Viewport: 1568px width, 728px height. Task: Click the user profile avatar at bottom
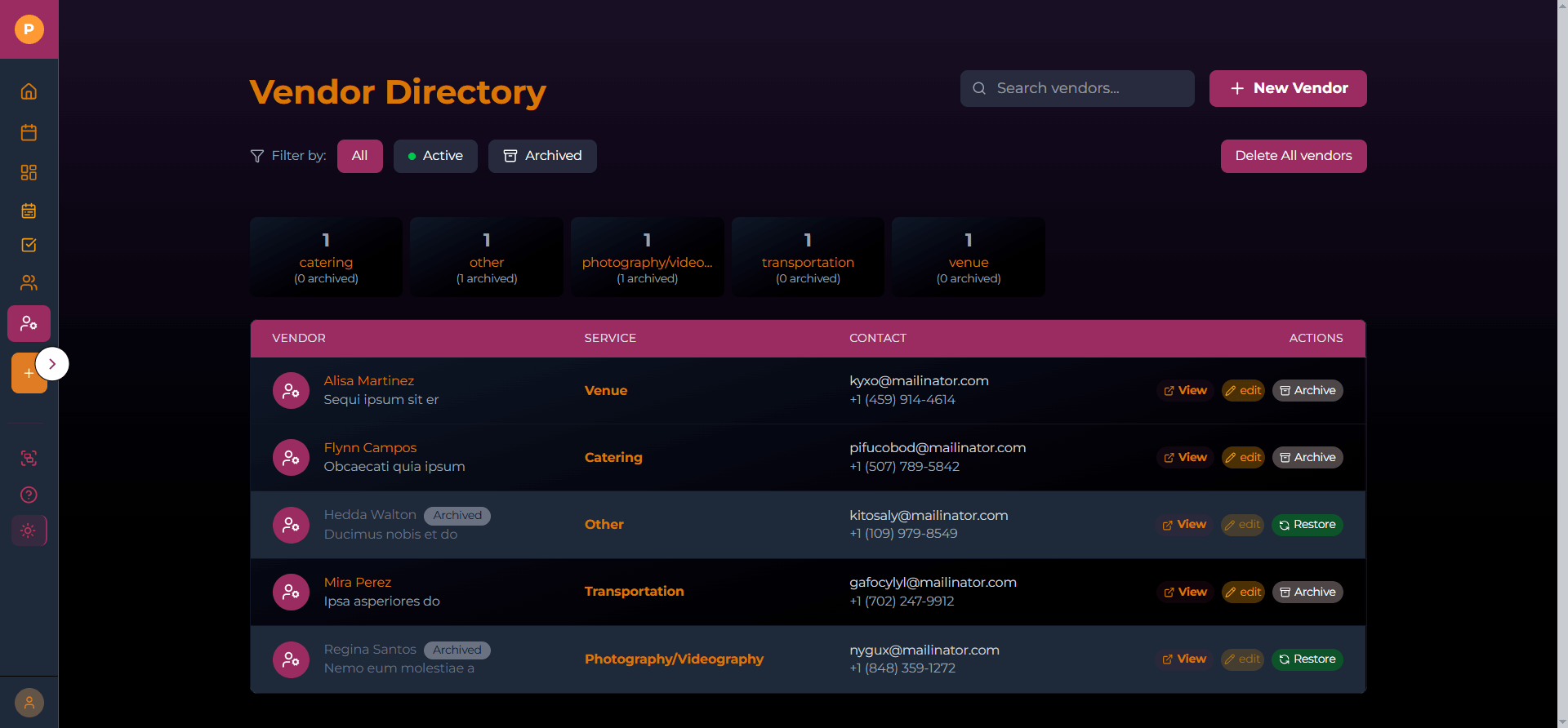pyautogui.click(x=29, y=703)
